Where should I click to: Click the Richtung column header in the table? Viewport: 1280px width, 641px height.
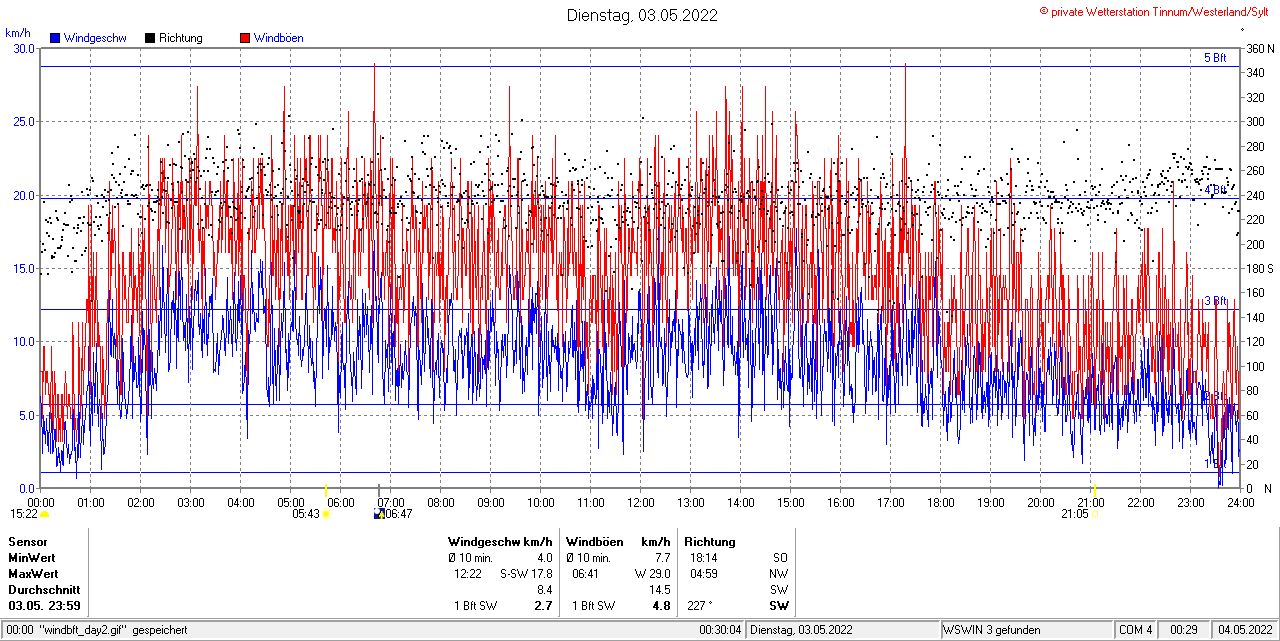(710, 541)
